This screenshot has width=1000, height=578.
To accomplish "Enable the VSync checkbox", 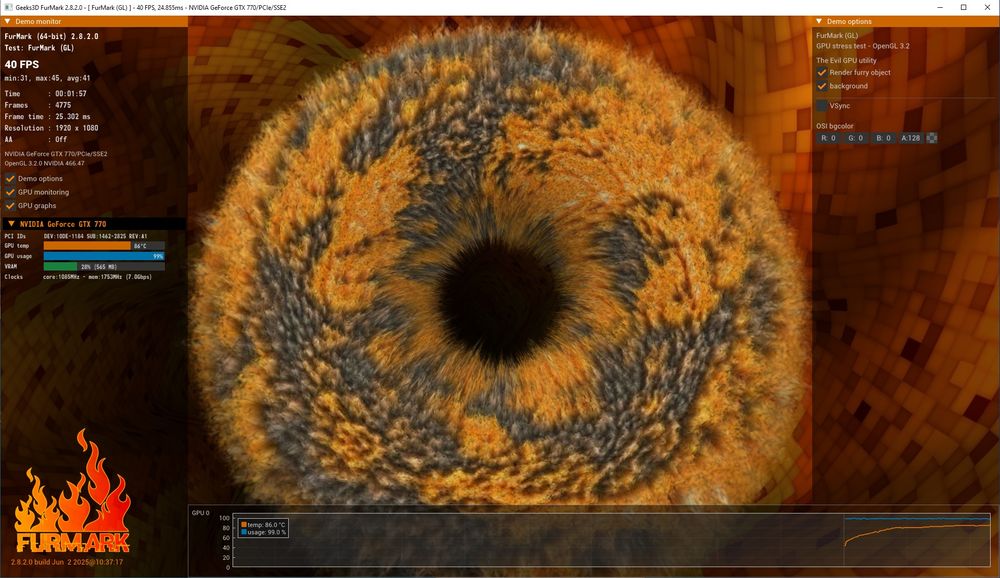I will 822,106.
